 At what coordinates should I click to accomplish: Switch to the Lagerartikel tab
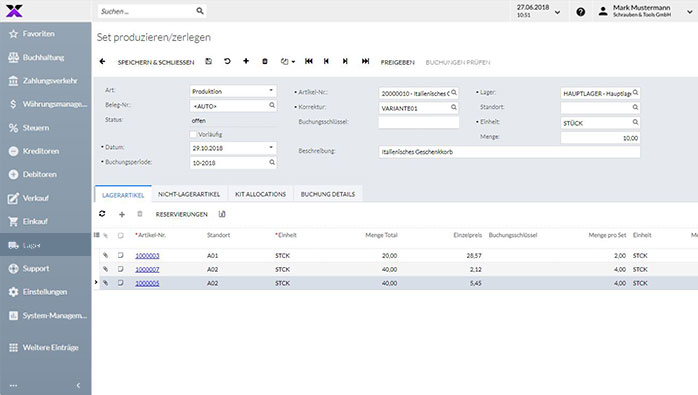click(x=123, y=195)
